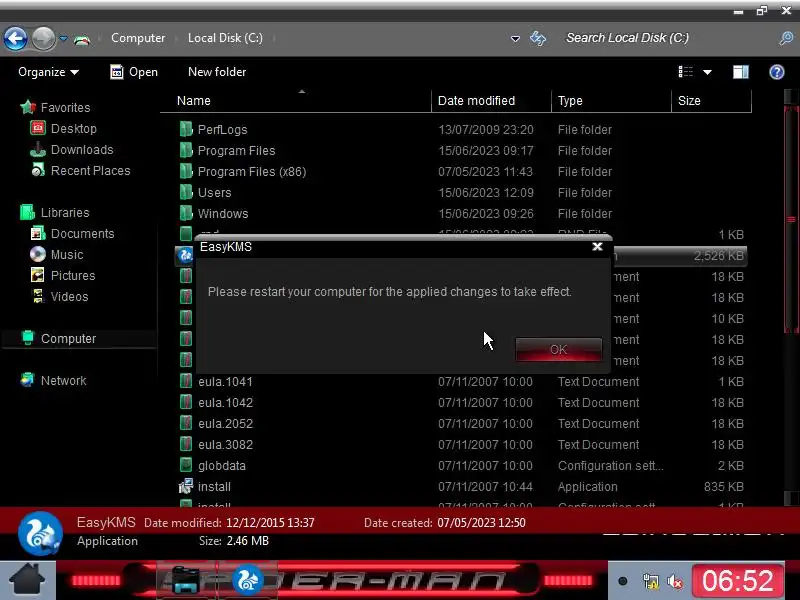Open the Music library
The image size is (800, 600).
coord(67,255)
